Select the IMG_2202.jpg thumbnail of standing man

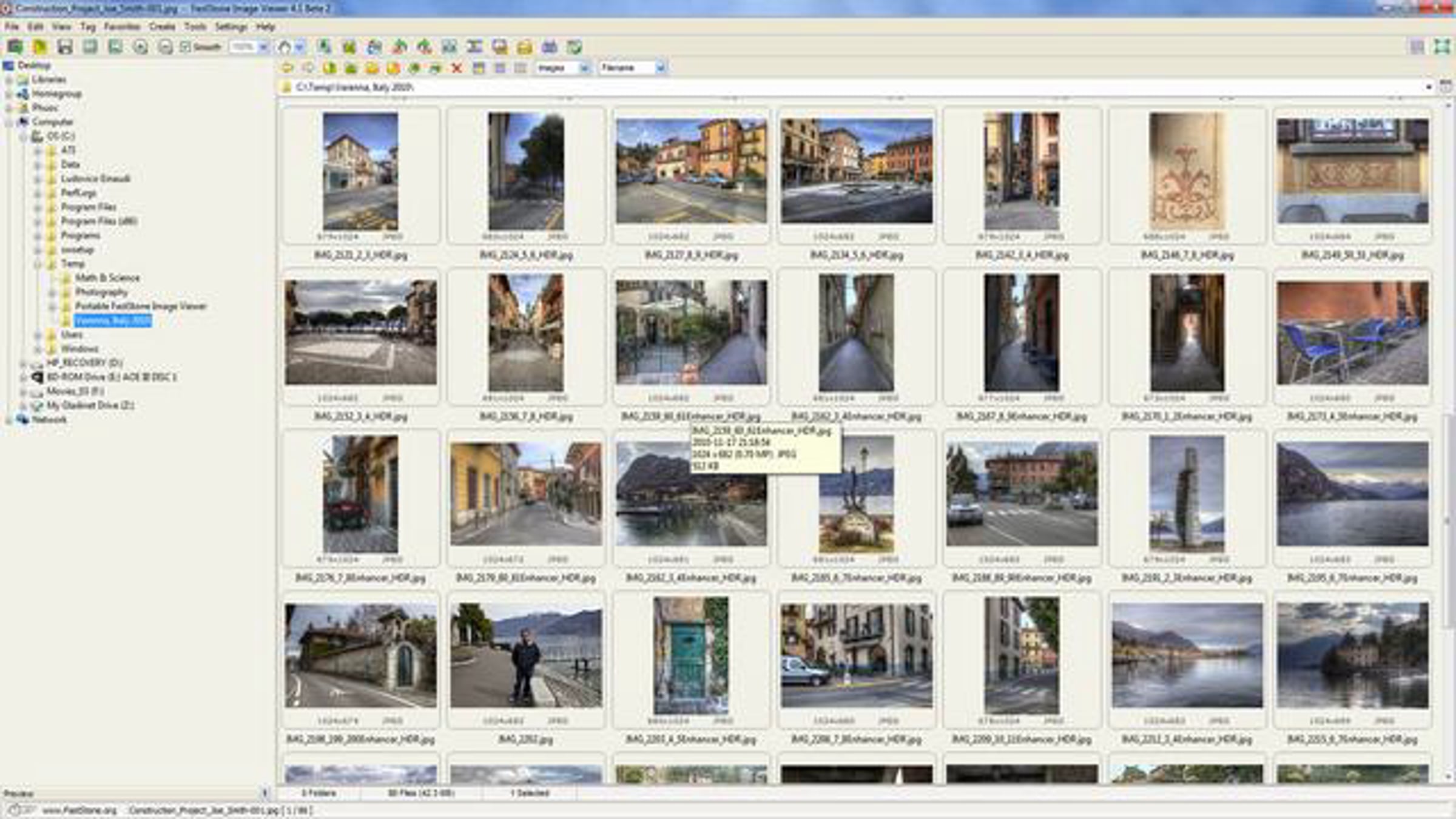tap(526, 655)
